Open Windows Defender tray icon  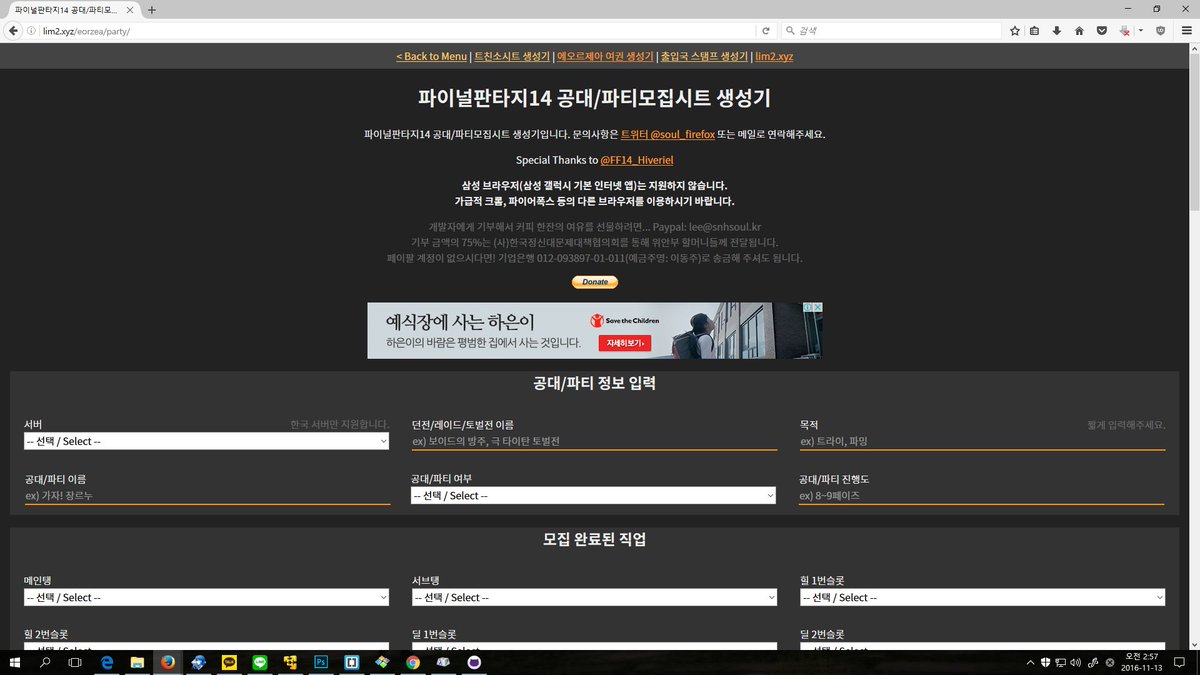coord(1045,662)
